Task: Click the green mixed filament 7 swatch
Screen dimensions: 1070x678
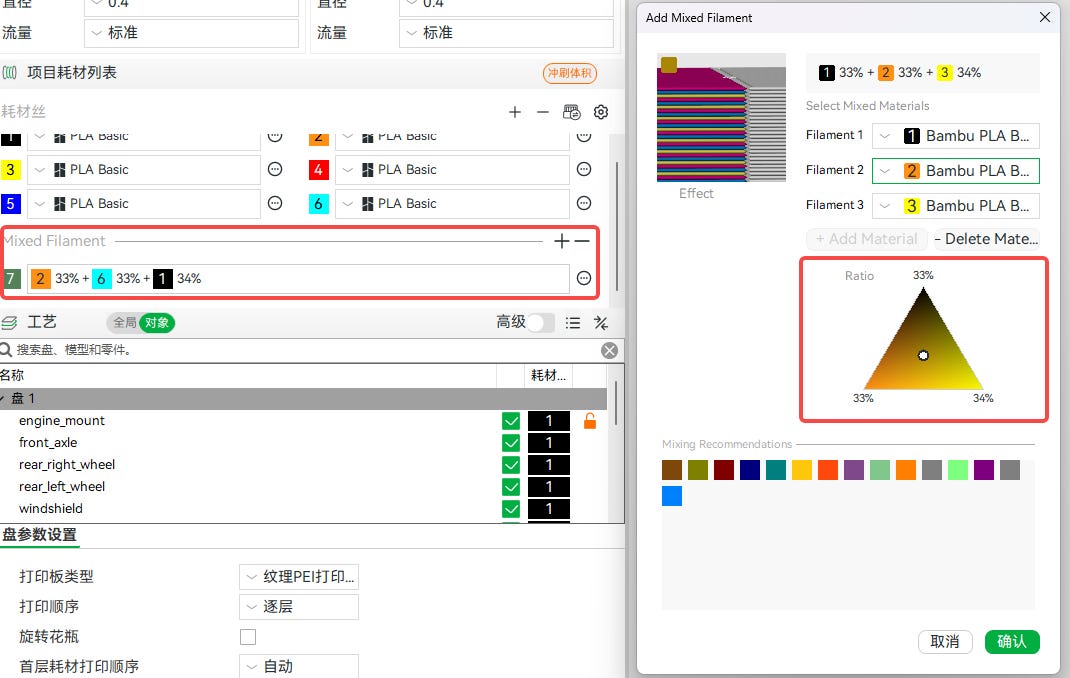Action: (x=11, y=278)
